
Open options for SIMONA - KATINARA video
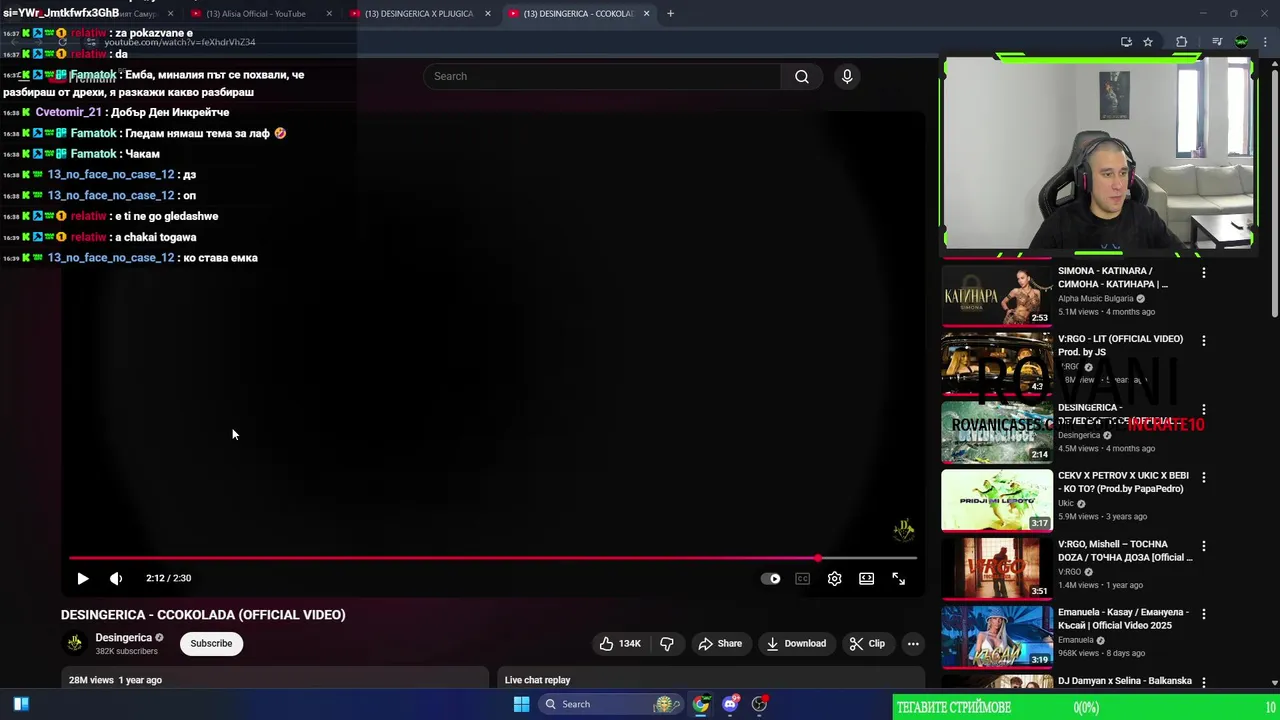pos(1203,273)
